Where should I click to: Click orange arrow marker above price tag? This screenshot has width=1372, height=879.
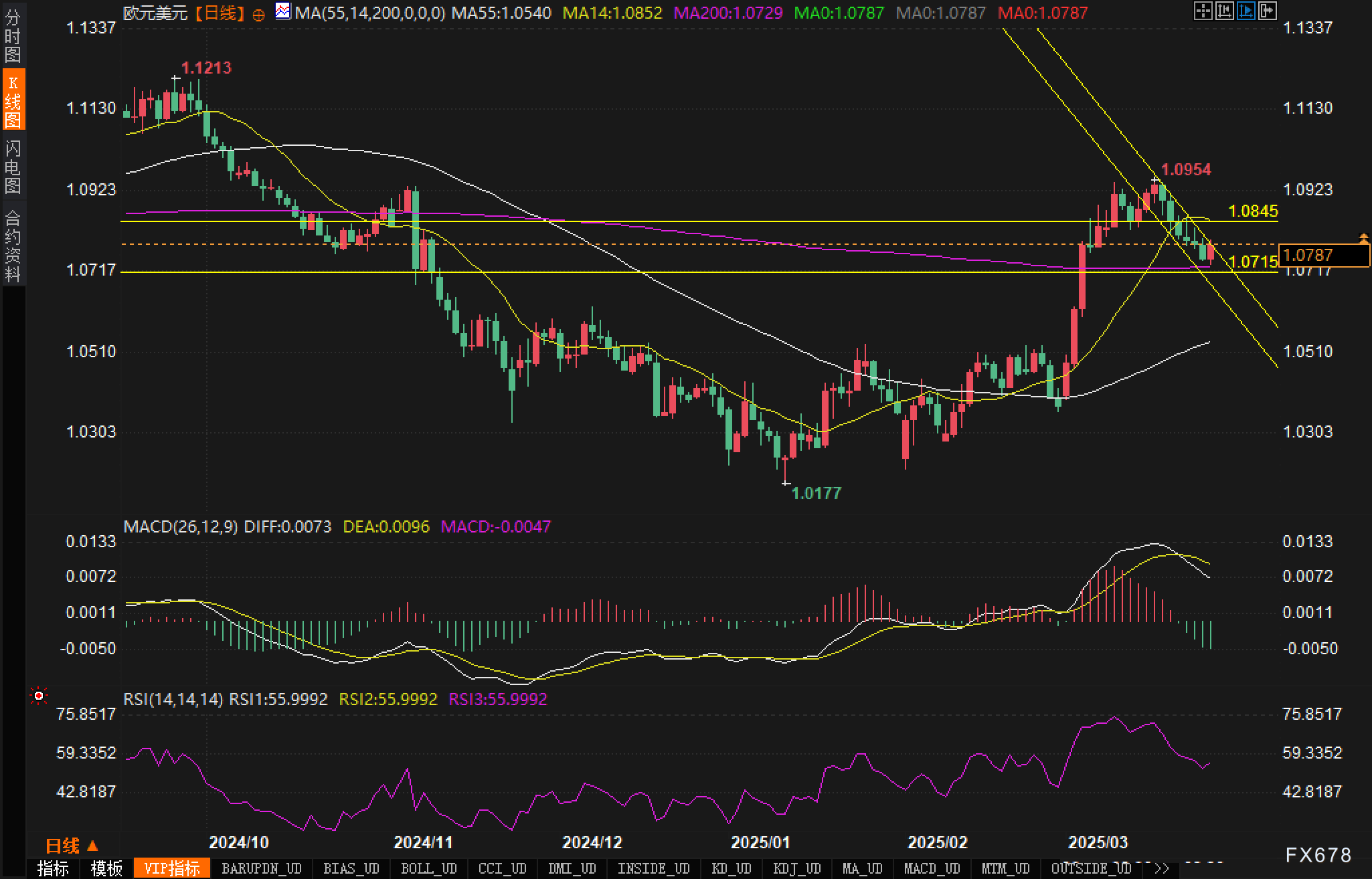point(1363,237)
